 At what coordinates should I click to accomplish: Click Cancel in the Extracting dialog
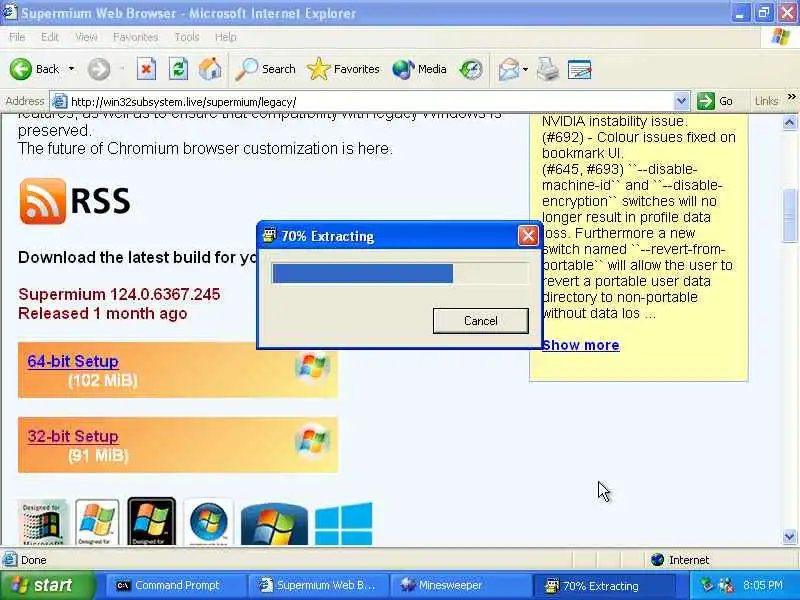(481, 320)
